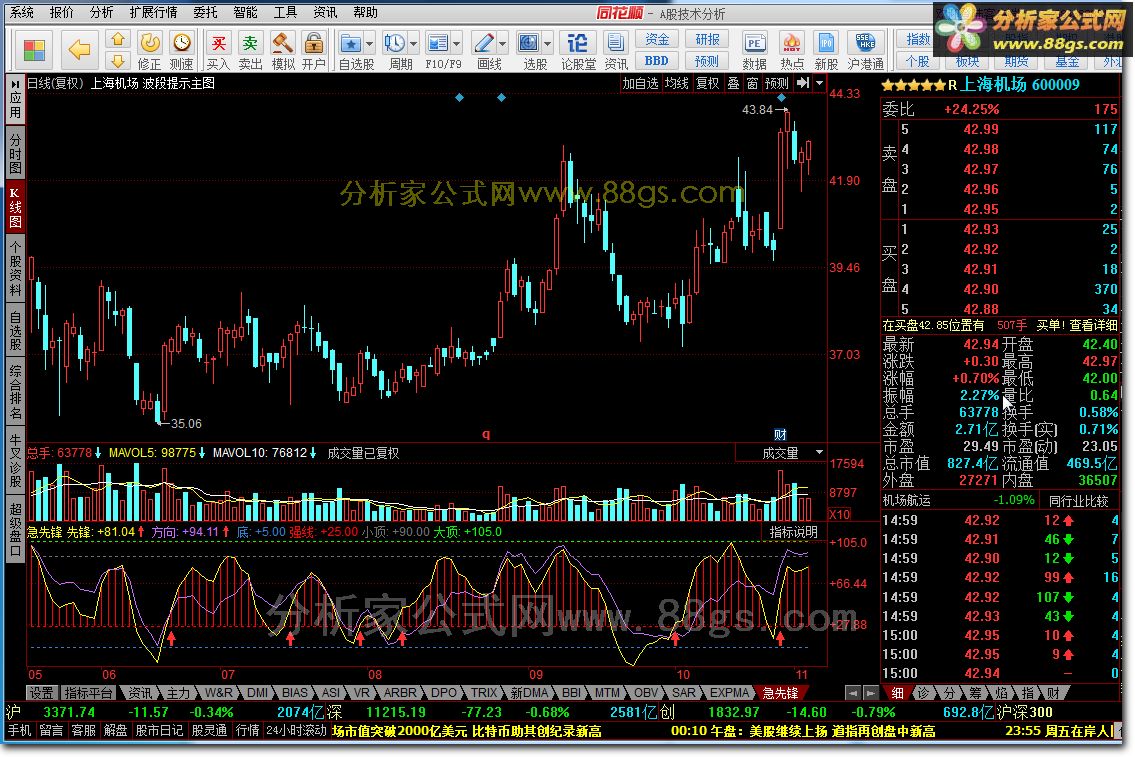Click the 加自选 add to watchlist button

pyautogui.click(x=641, y=83)
